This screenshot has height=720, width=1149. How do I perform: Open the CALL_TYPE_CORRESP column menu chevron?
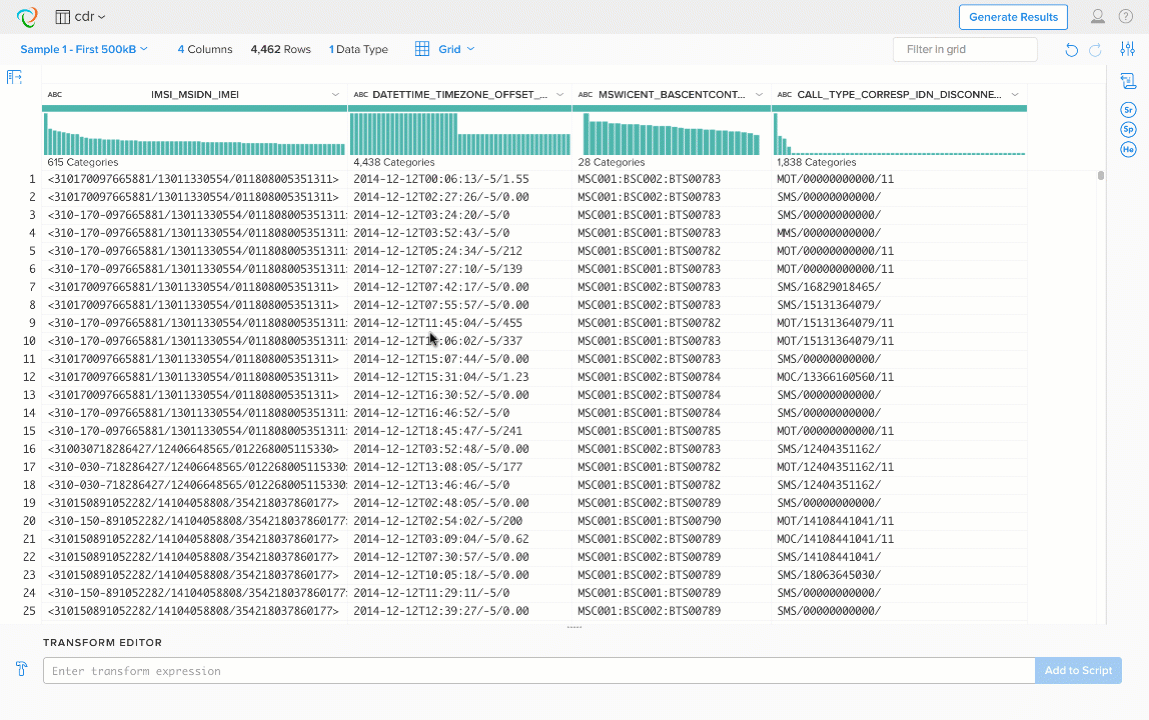click(1015, 94)
